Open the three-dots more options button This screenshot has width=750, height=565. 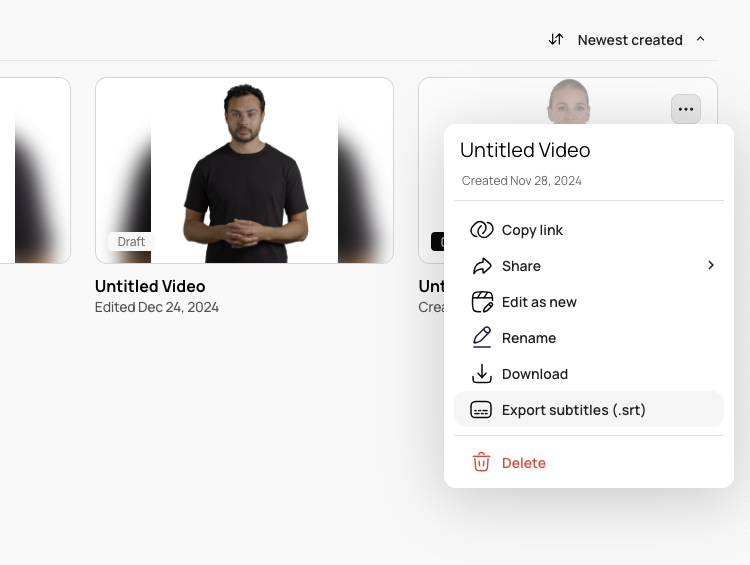(685, 109)
